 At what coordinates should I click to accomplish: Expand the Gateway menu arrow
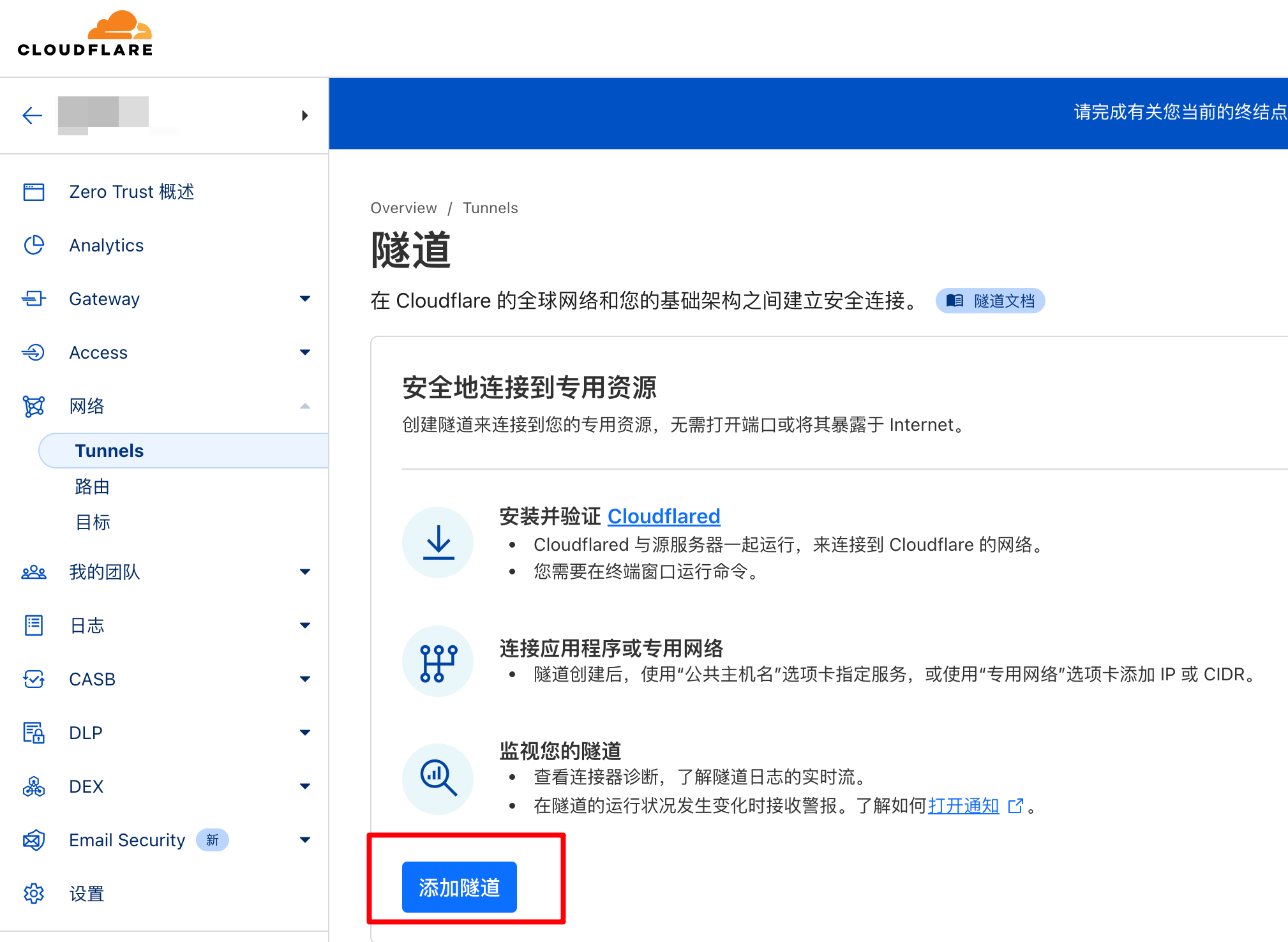pos(305,299)
